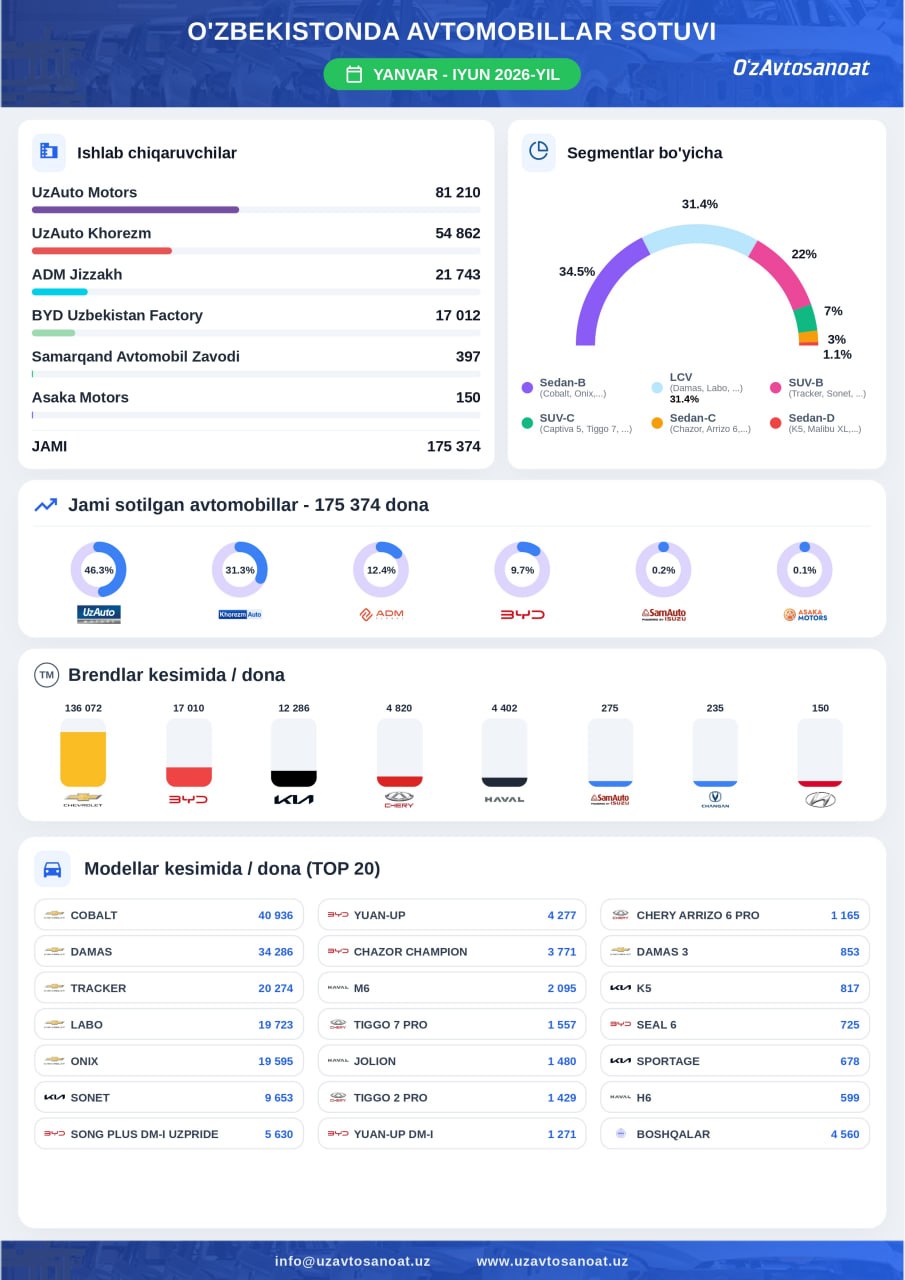Viewport: 905px width, 1280px height.
Task: Click the Hyundai logo under the 150 bar
Action: pos(820,799)
